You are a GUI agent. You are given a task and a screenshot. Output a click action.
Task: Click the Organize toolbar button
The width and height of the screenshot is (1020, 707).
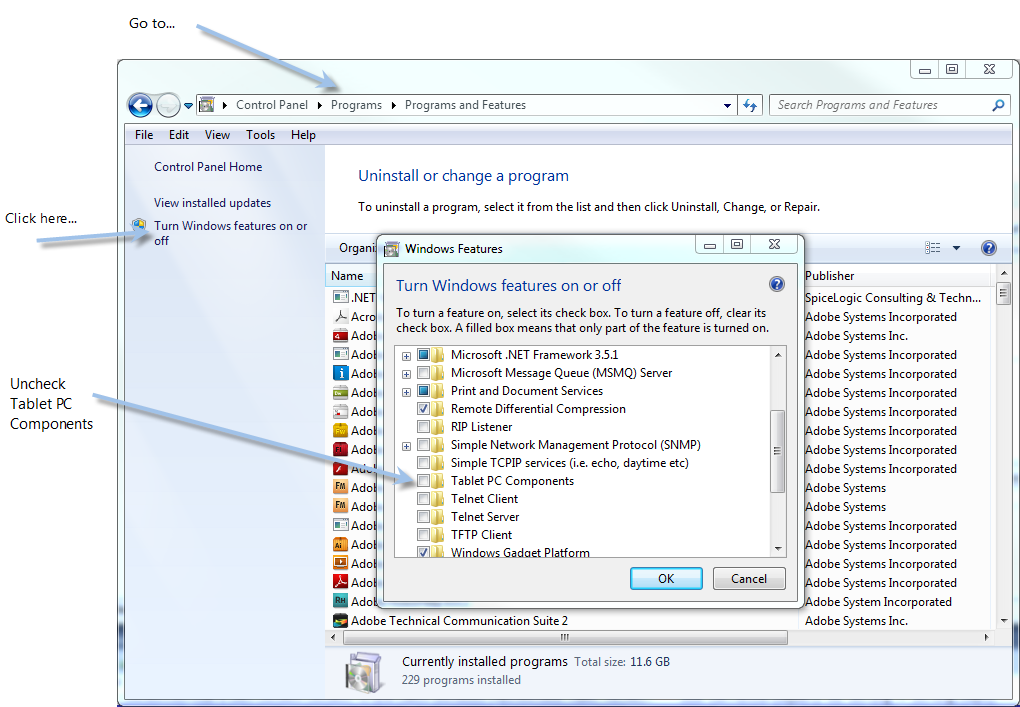coord(357,248)
